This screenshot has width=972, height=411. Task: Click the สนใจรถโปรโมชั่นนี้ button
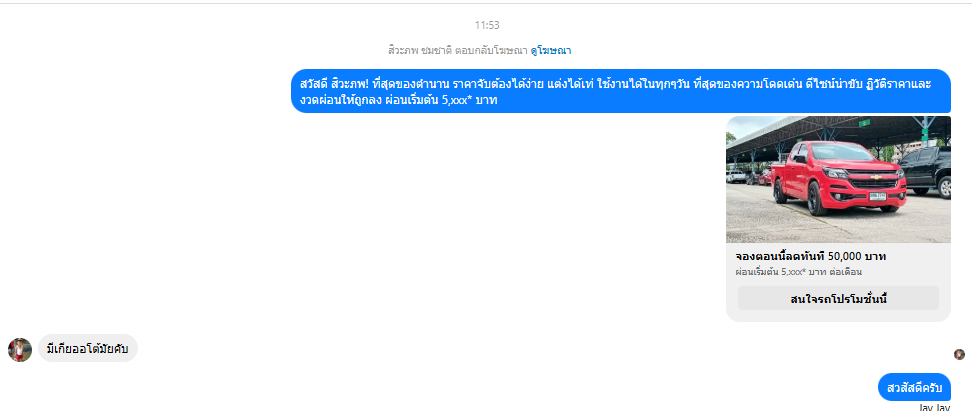pos(838,299)
